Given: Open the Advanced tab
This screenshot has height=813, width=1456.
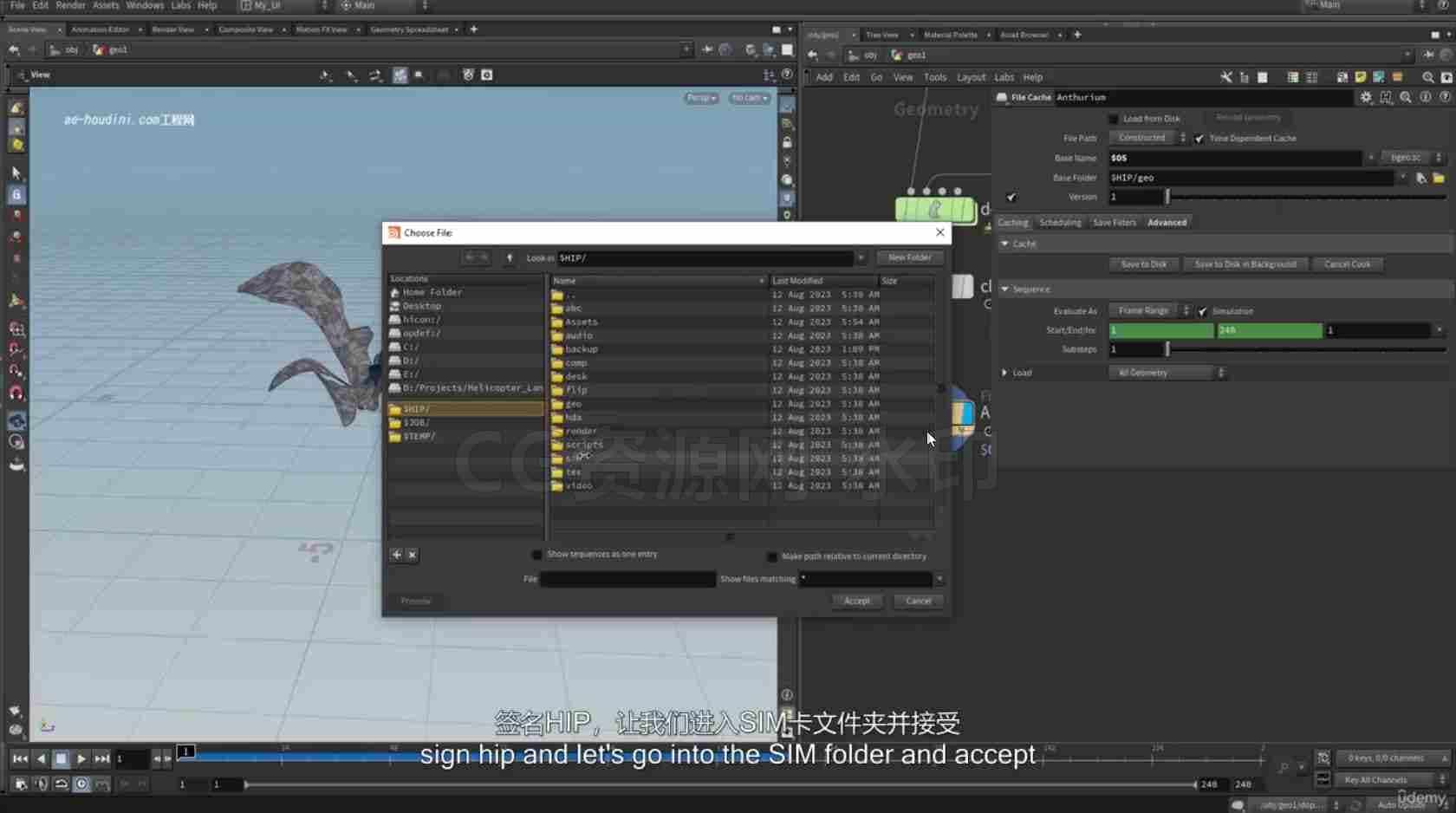Looking at the screenshot, I should pos(1167,223).
